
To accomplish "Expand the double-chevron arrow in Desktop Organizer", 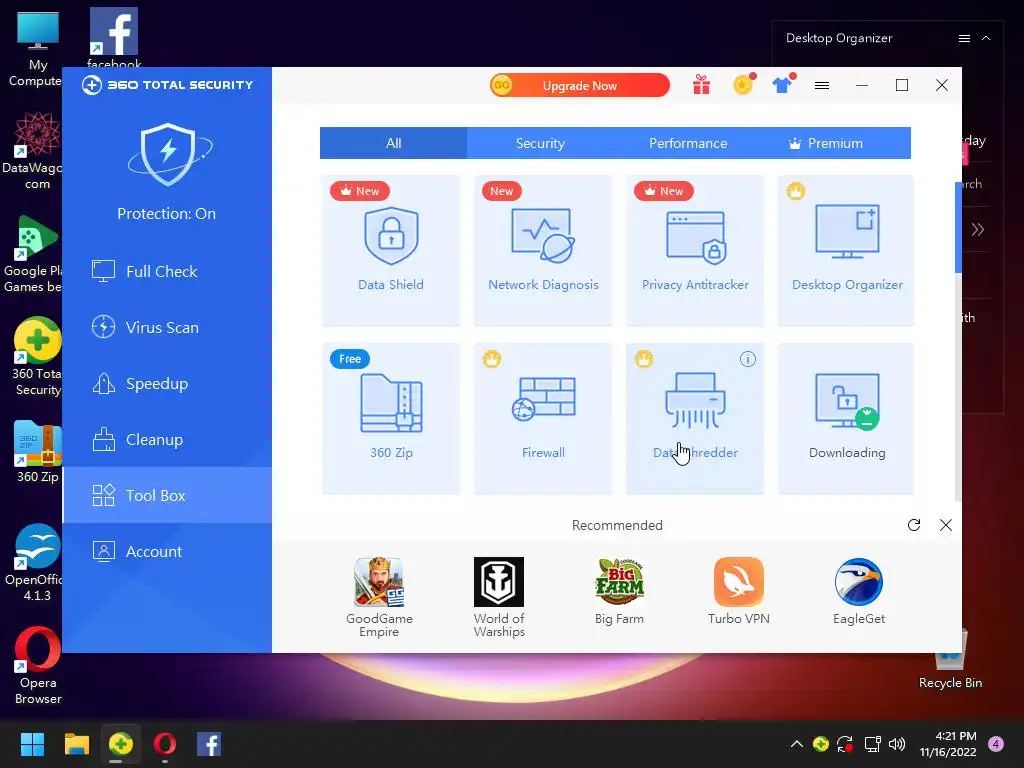I will [x=978, y=229].
